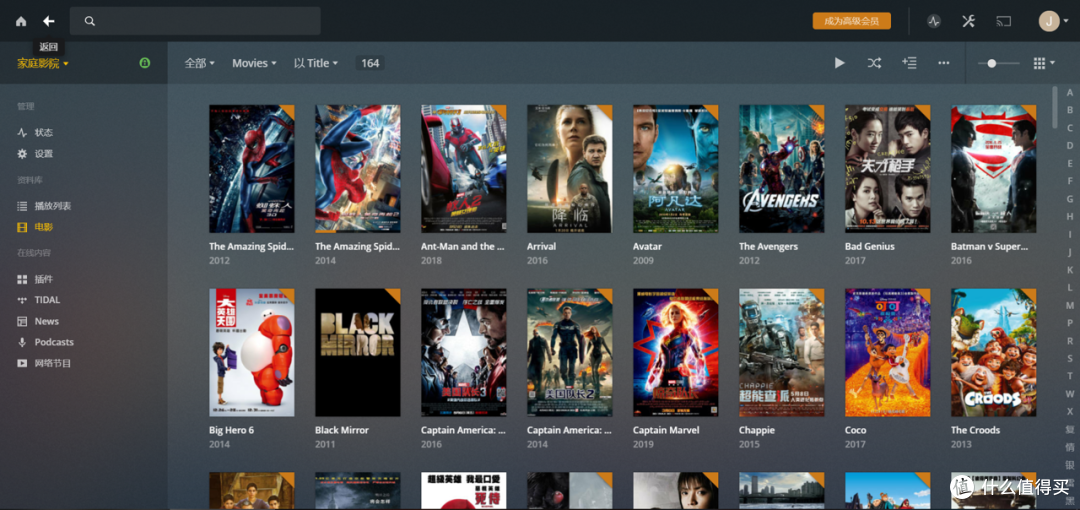This screenshot has width=1080, height=510.
Task: Click the green secure lock icon
Action: pyautogui.click(x=145, y=63)
